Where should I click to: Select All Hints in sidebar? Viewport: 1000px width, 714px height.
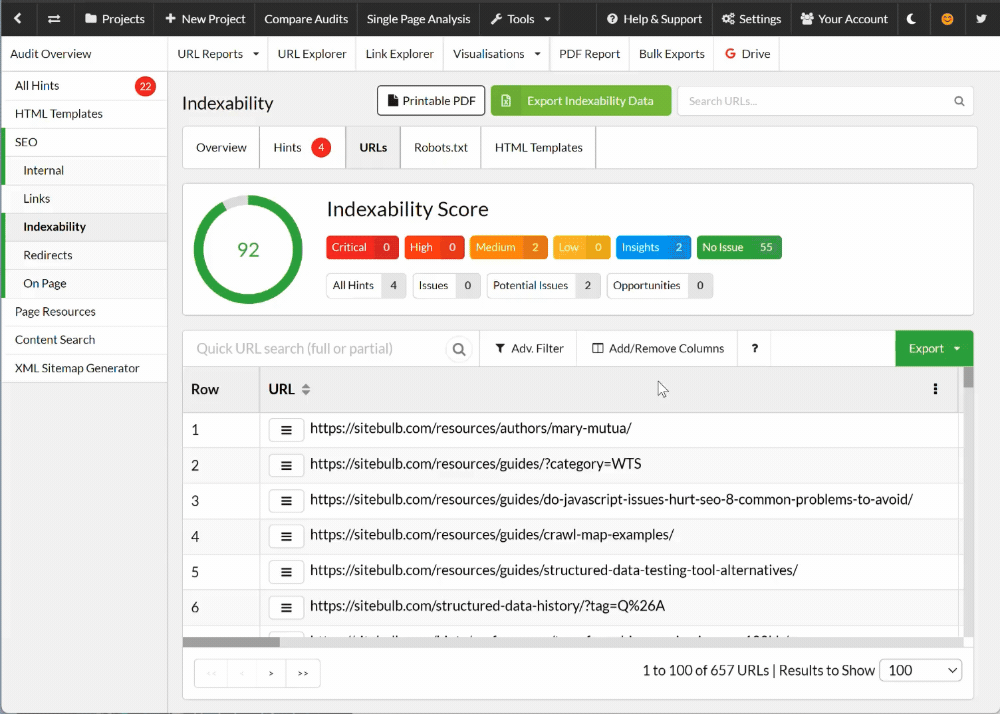[85, 85]
